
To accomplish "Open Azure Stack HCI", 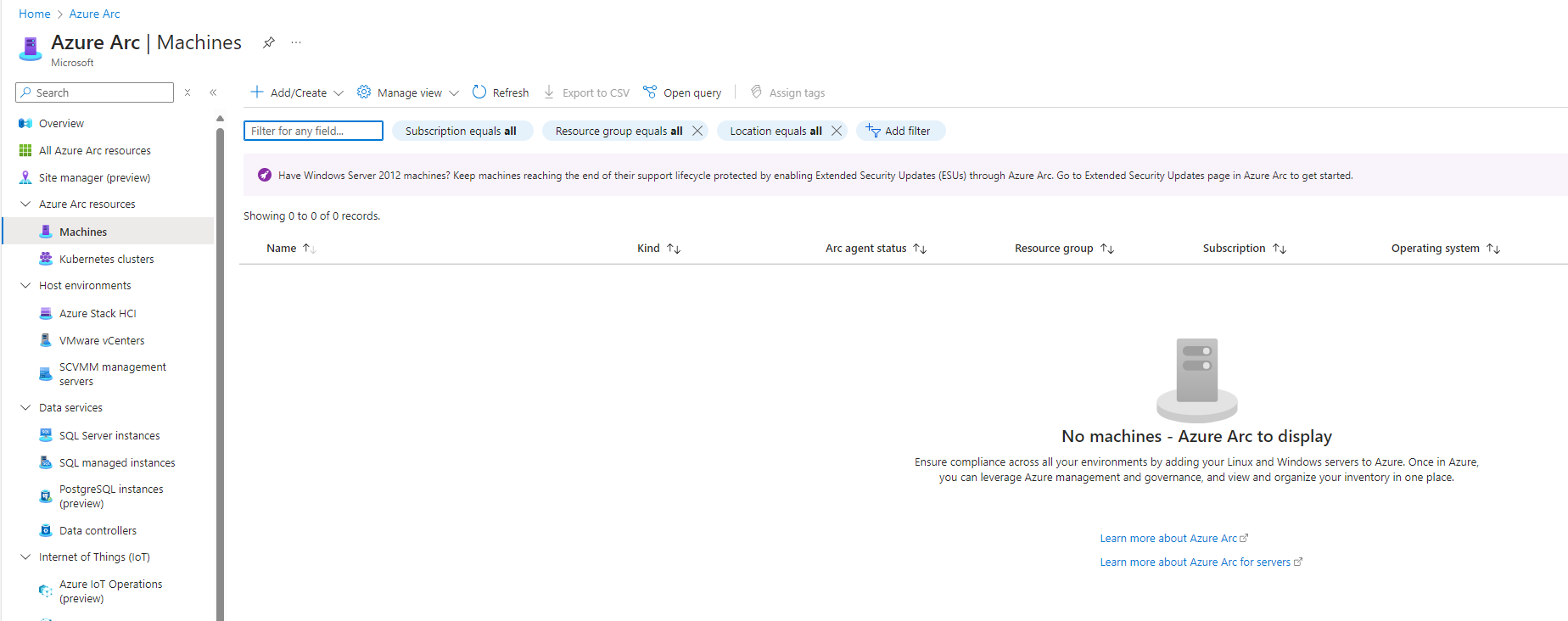I will 98,313.
